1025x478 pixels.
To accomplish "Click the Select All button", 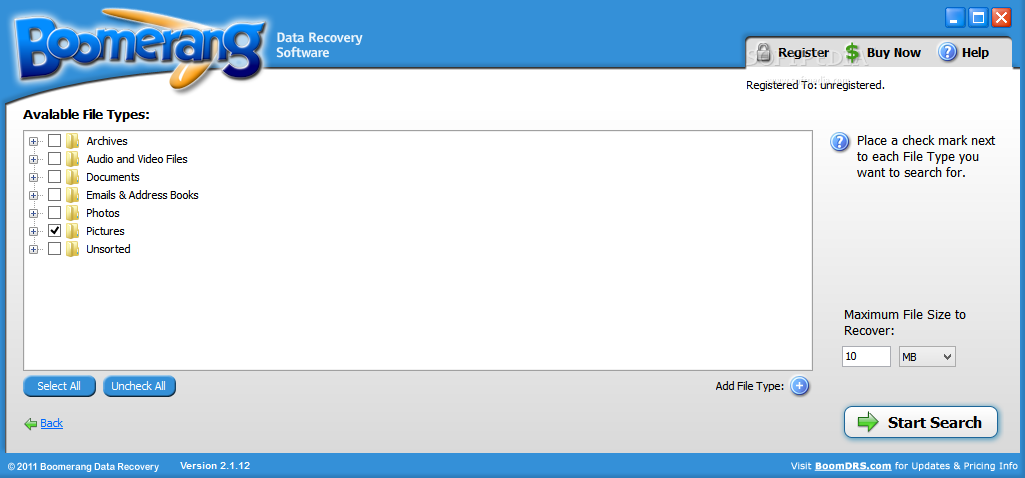I will 59,386.
